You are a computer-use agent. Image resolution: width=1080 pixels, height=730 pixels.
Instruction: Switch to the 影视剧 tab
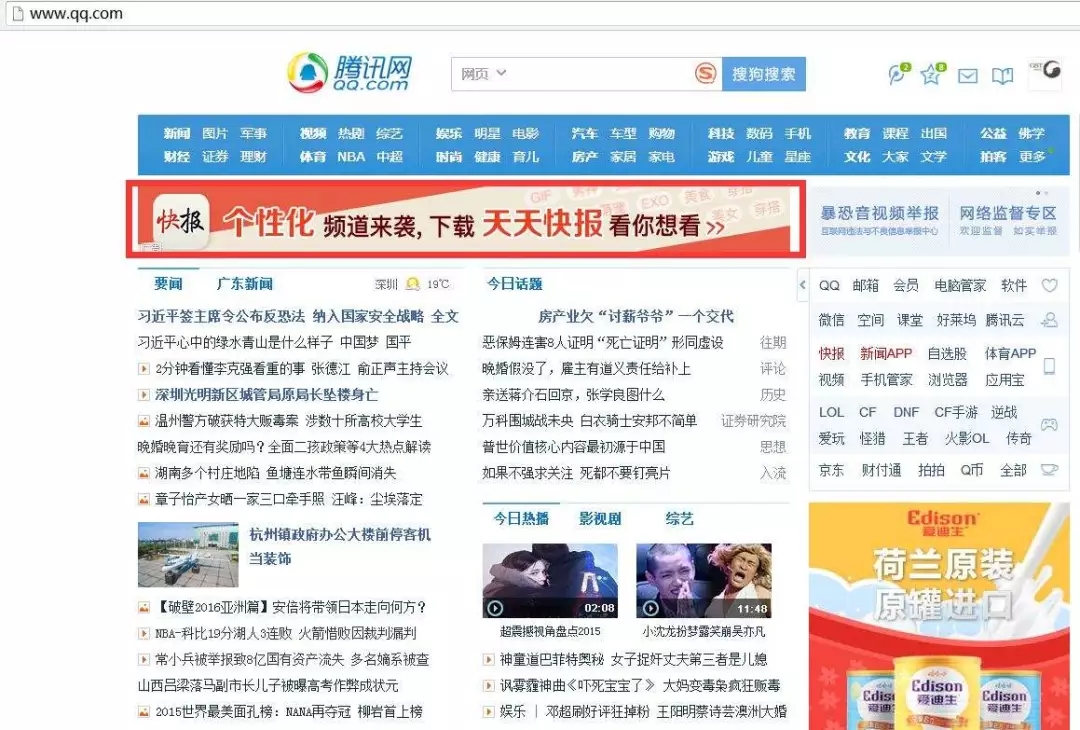tap(600, 519)
